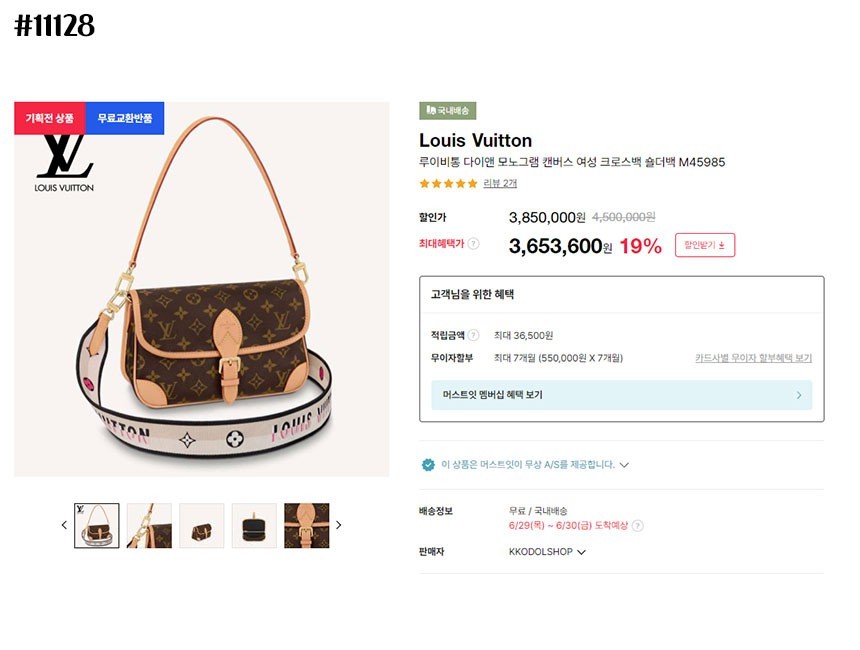This screenshot has width=860, height=650.
Task: Expand the KKODOLSHOP seller dropdown
Action: pos(581,551)
